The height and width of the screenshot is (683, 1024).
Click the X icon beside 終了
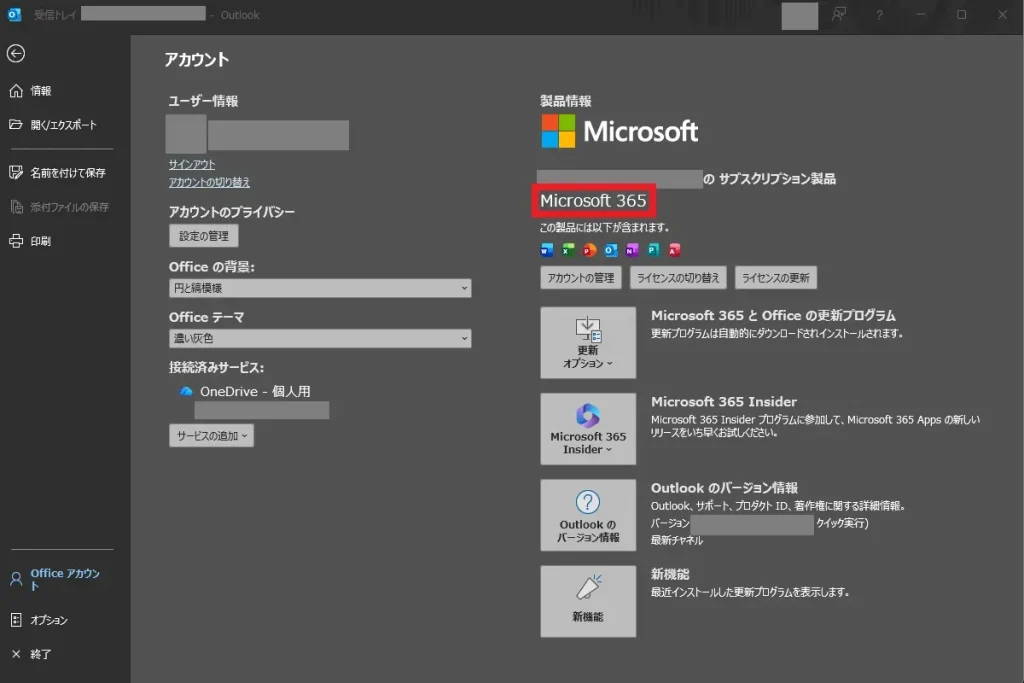click(x=16, y=654)
